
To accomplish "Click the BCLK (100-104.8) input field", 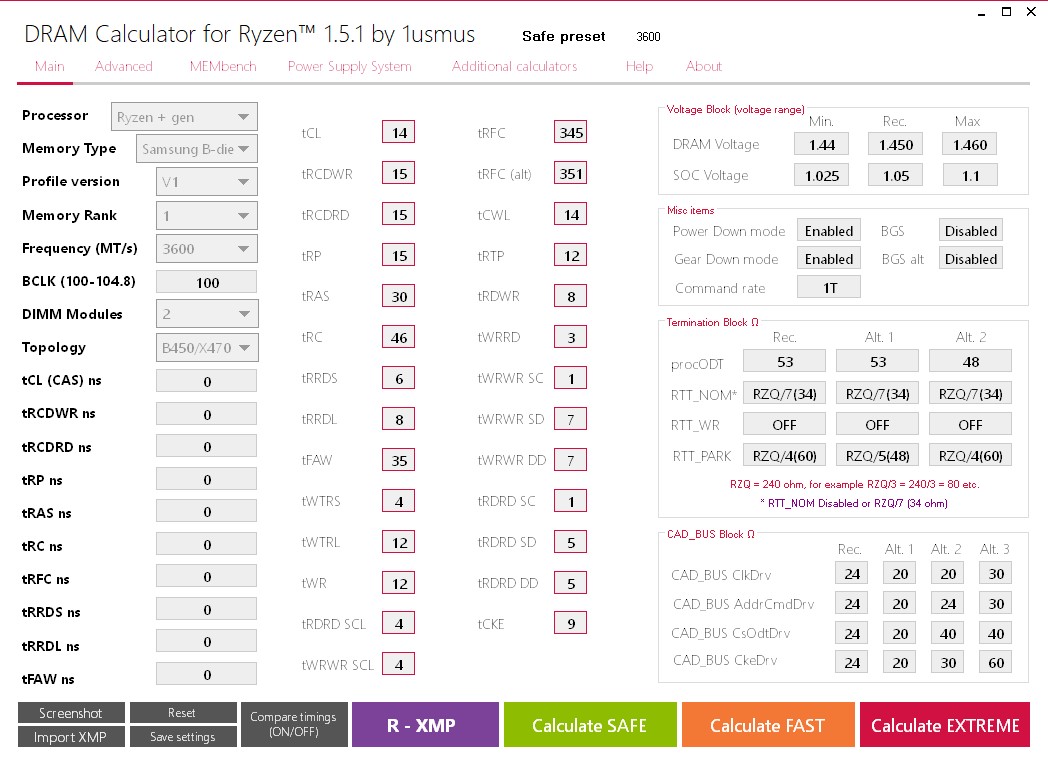I will (x=207, y=282).
